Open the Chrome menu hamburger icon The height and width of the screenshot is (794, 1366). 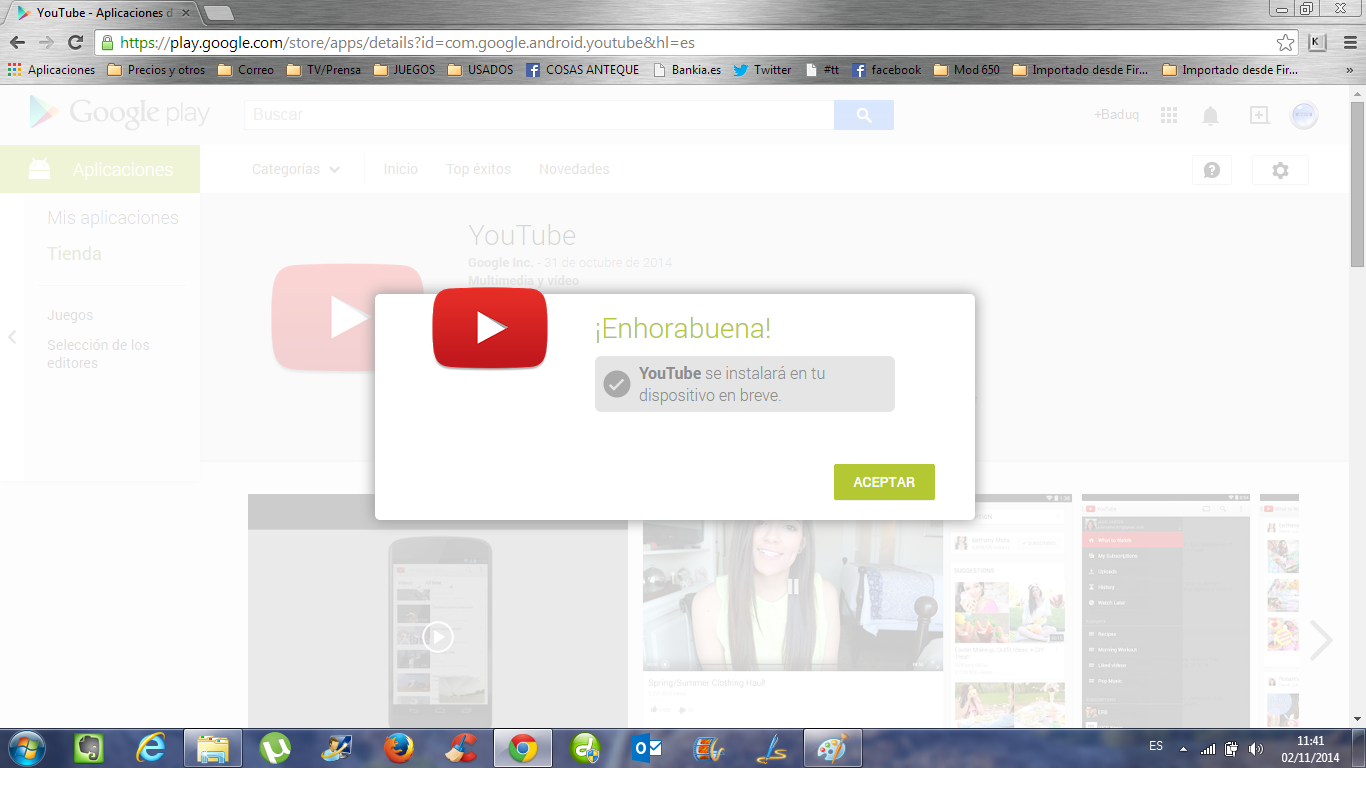pos(1347,42)
